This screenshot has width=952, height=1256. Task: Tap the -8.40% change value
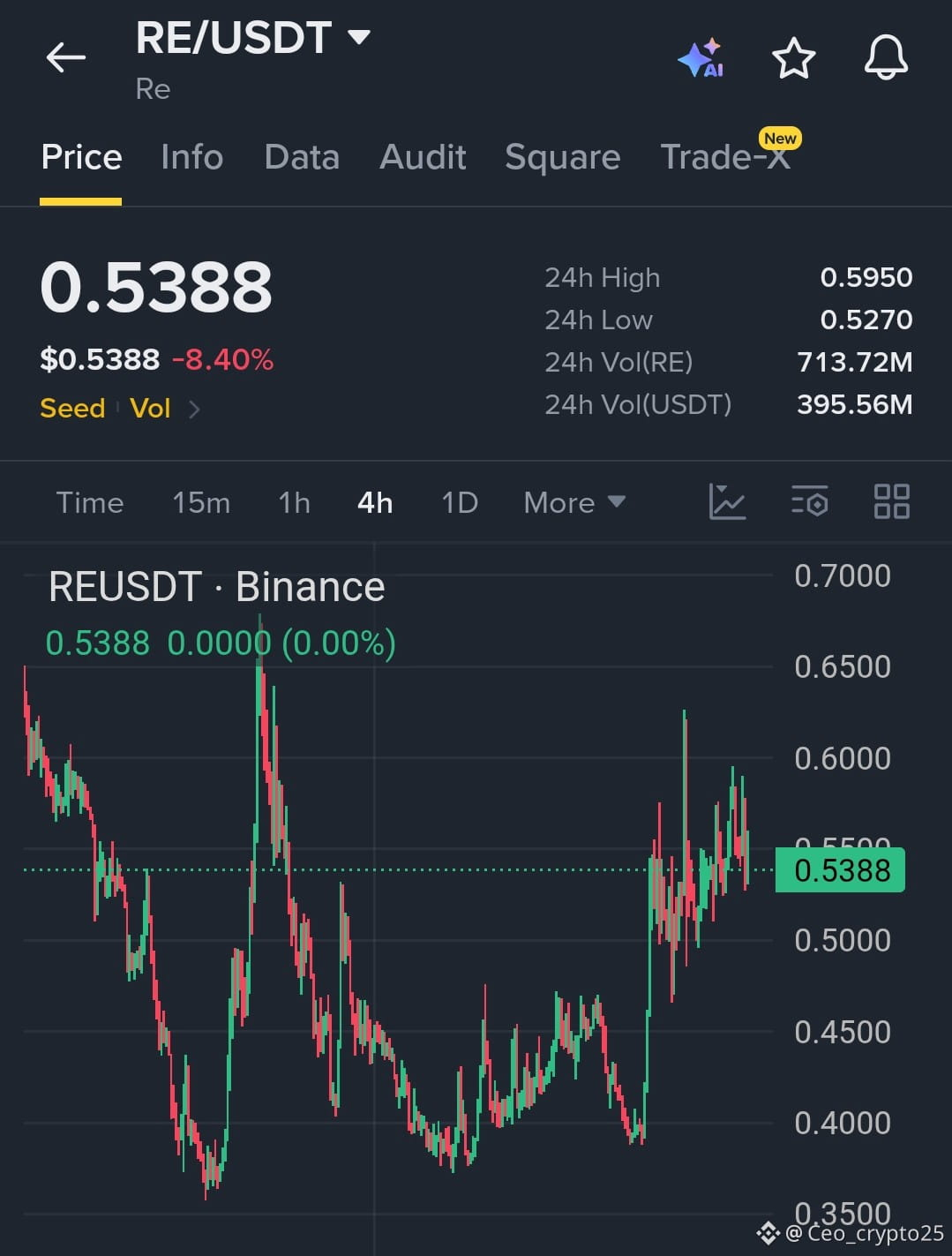coord(223,359)
